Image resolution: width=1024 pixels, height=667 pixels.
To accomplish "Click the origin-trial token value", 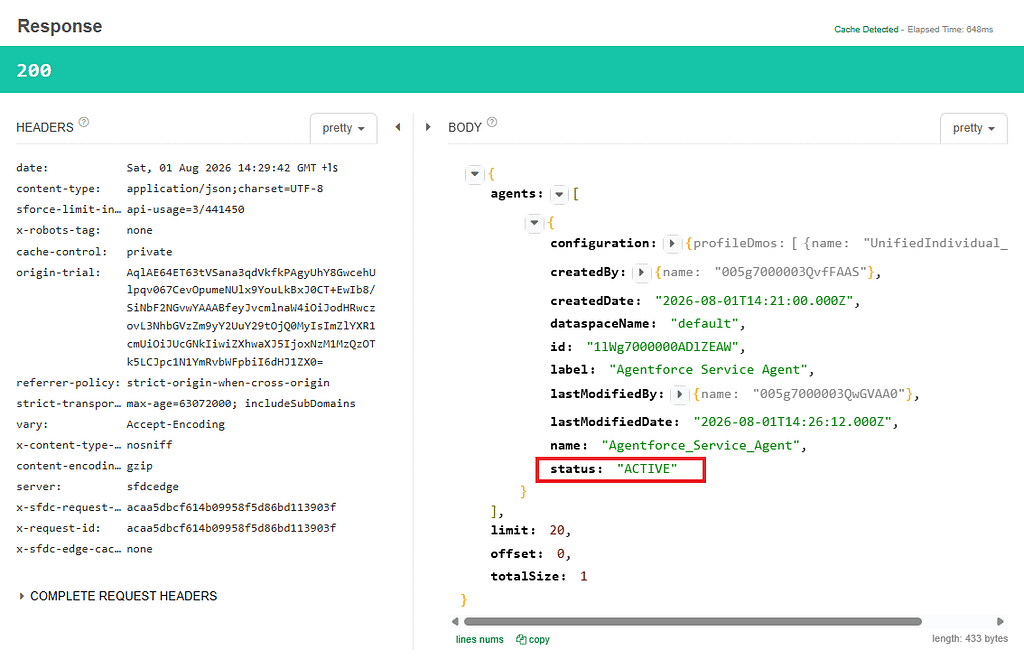I will point(251,317).
